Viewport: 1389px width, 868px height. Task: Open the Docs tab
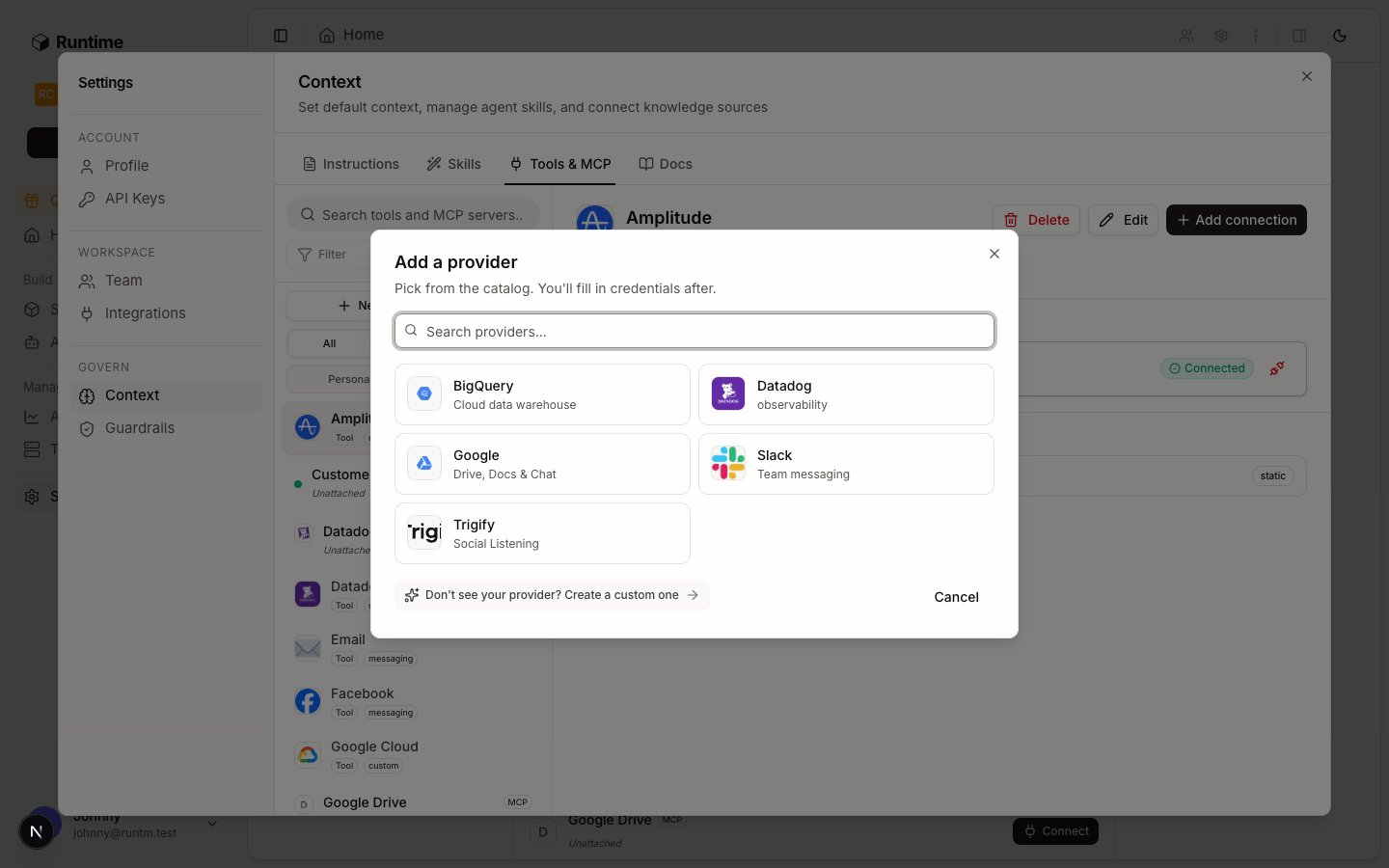coord(666,164)
